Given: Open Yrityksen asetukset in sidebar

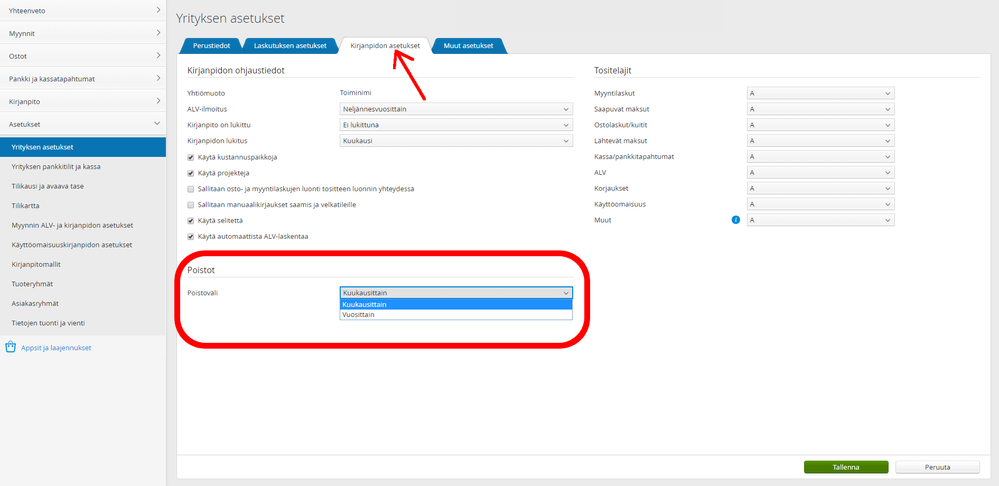Looking at the screenshot, I should (83, 147).
